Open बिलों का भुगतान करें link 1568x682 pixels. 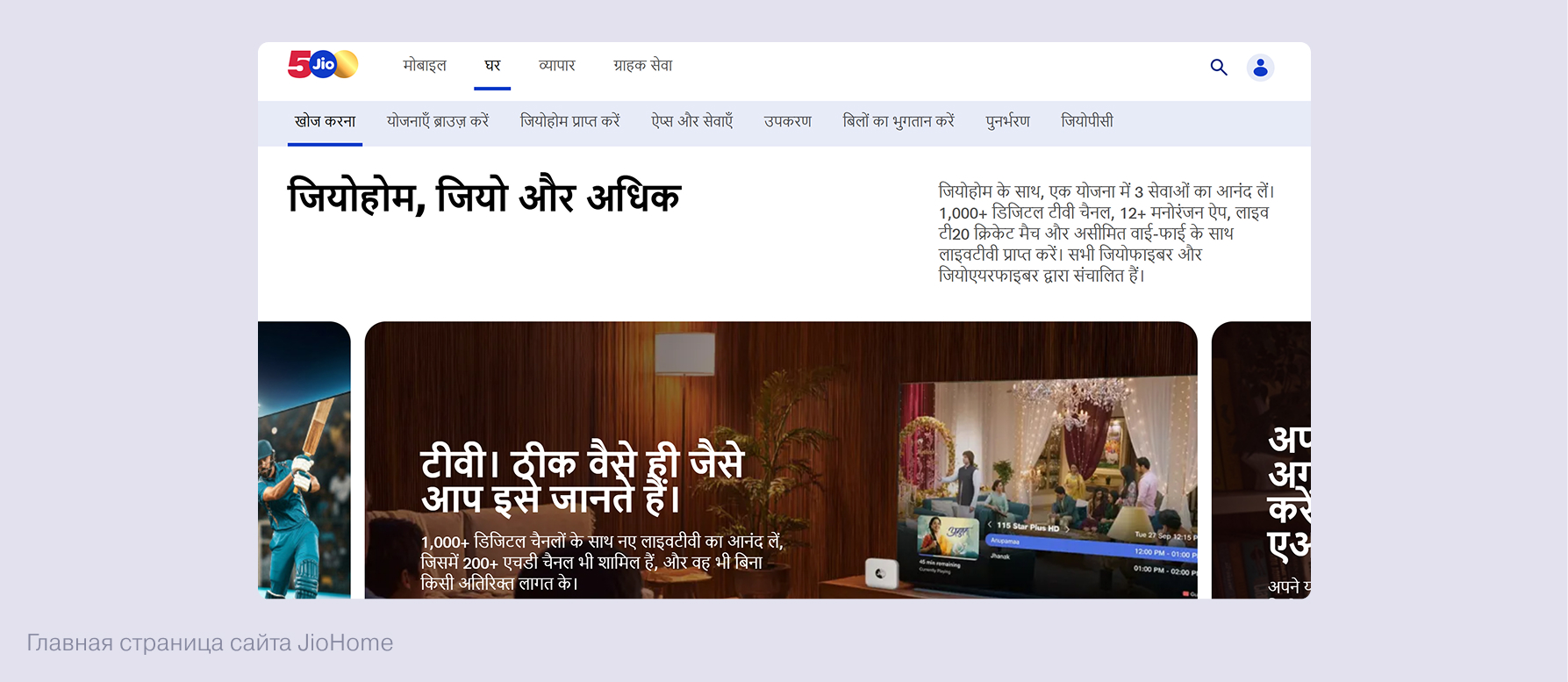899,121
